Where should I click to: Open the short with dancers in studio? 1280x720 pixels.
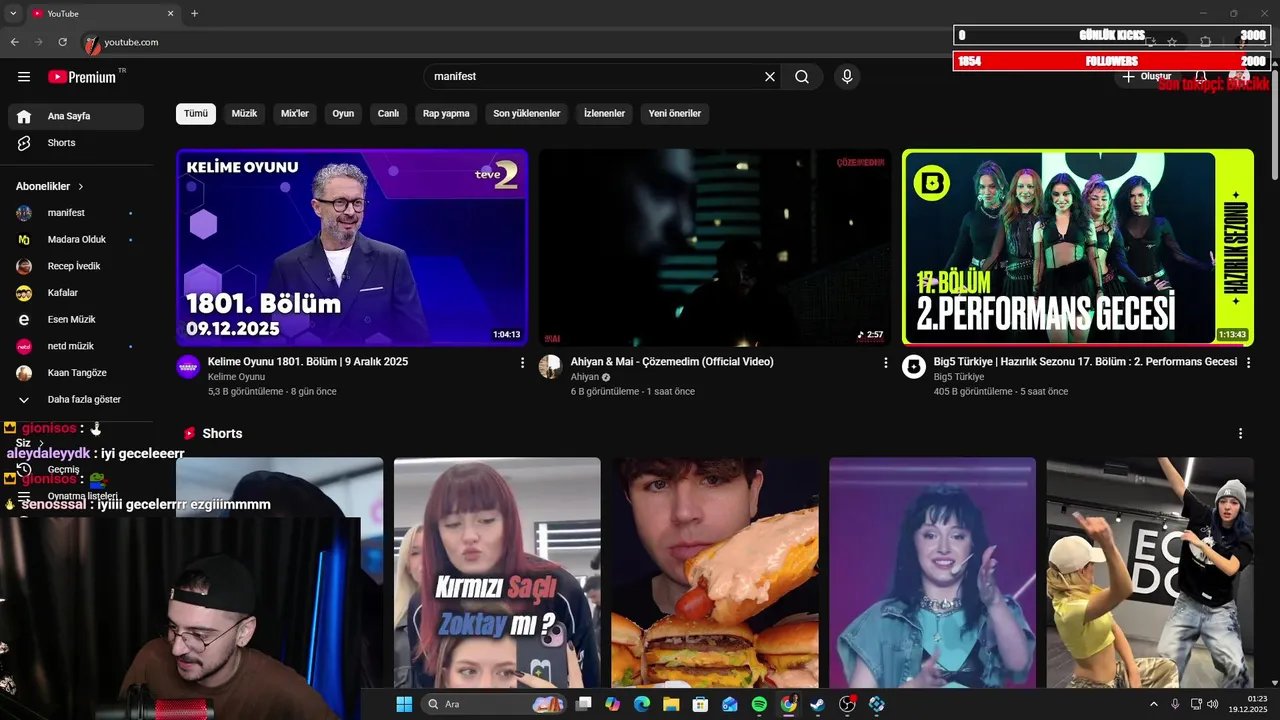pyautogui.click(x=1150, y=572)
